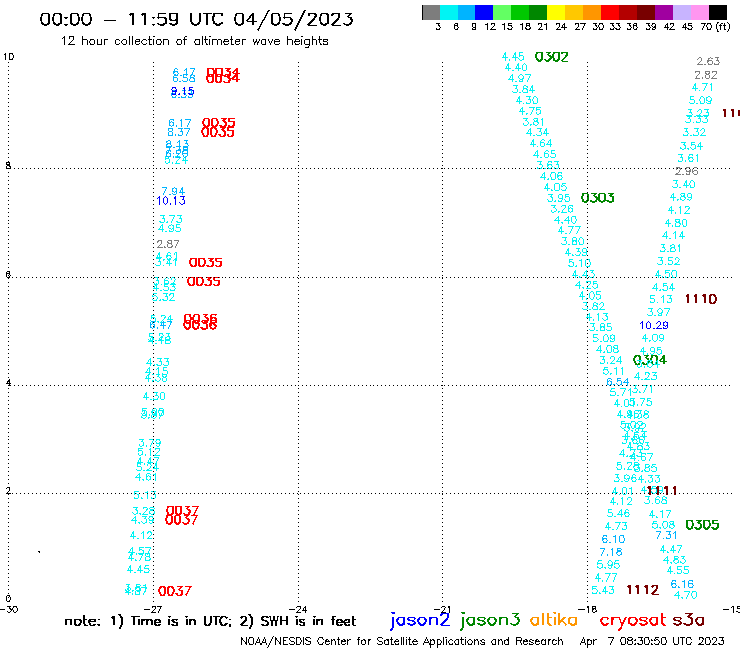
Task: Click the note about Time in UTC and SWH in feet
Action: (210, 621)
